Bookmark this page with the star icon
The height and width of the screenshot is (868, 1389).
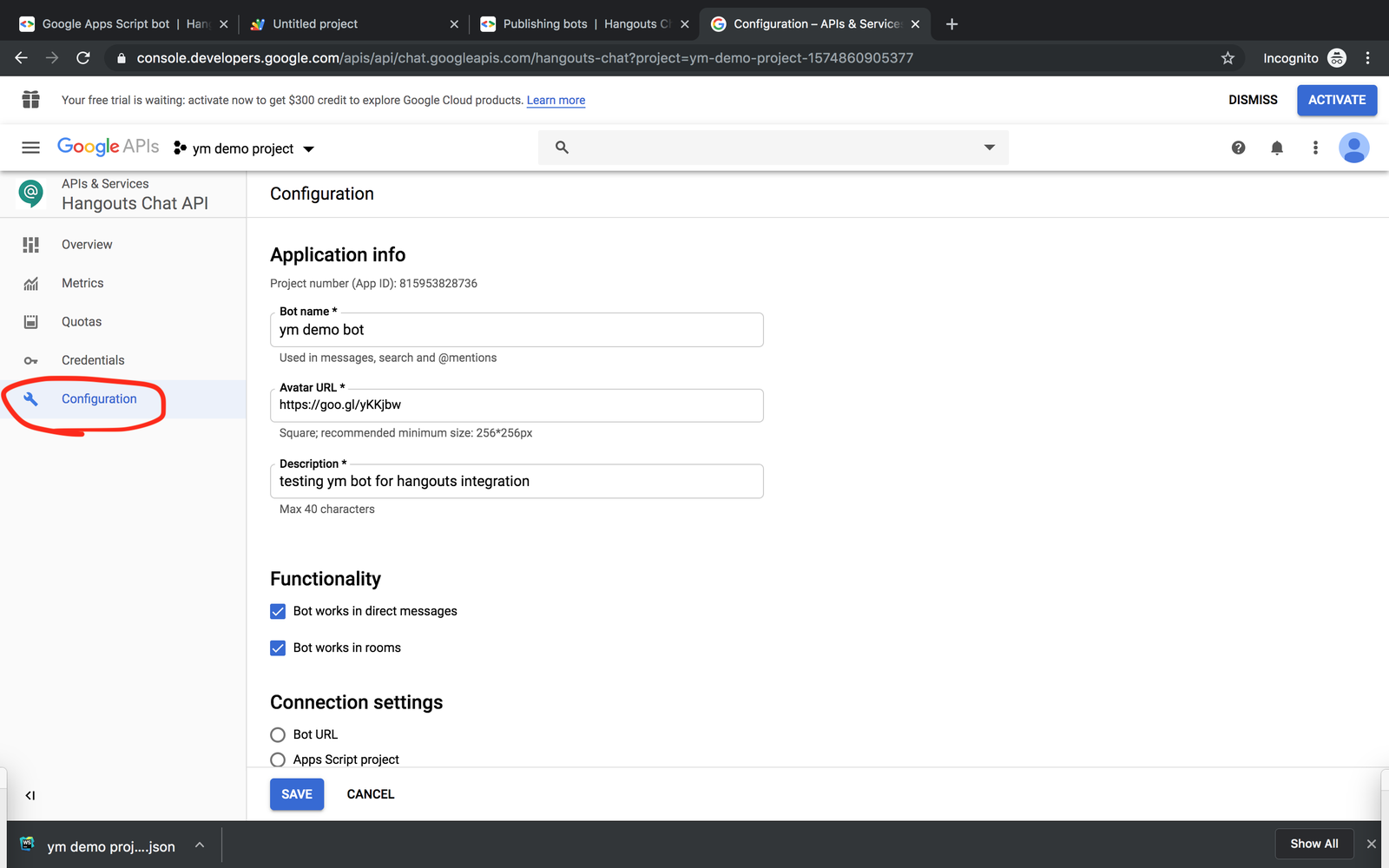point(1228,58)
